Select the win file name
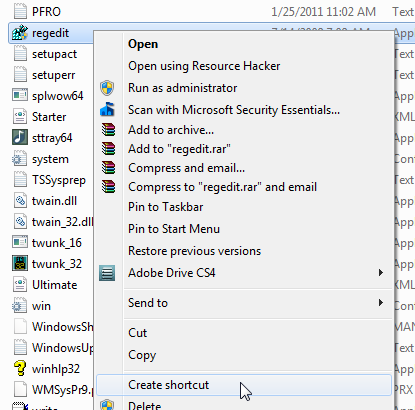The image size is (415, 410). coord(41,306)
